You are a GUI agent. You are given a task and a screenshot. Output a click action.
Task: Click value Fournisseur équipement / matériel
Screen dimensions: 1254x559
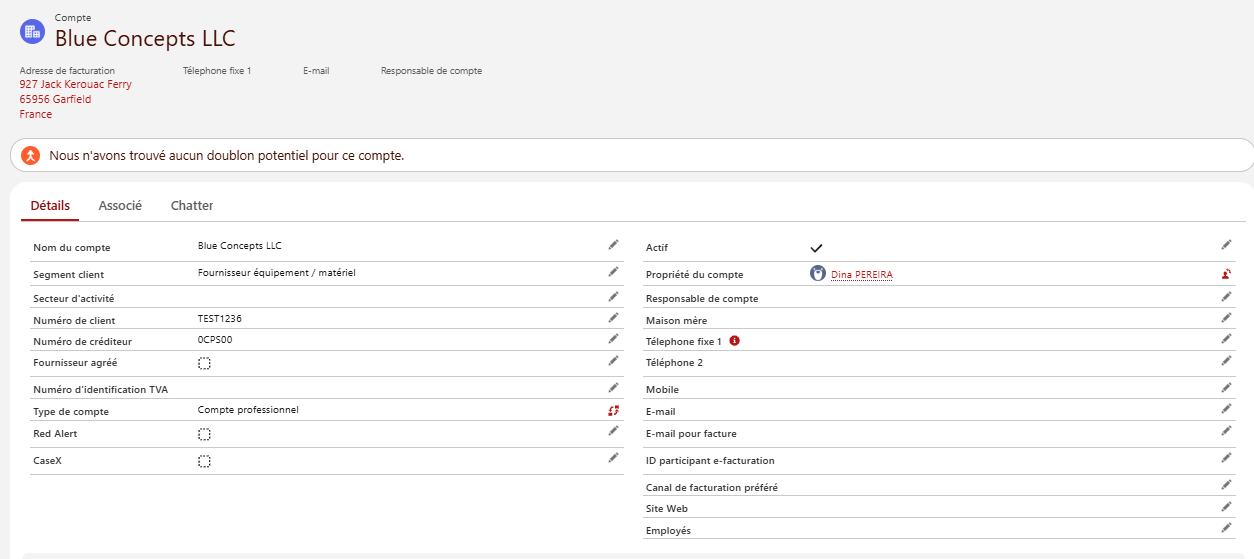[x=277, y=273]
